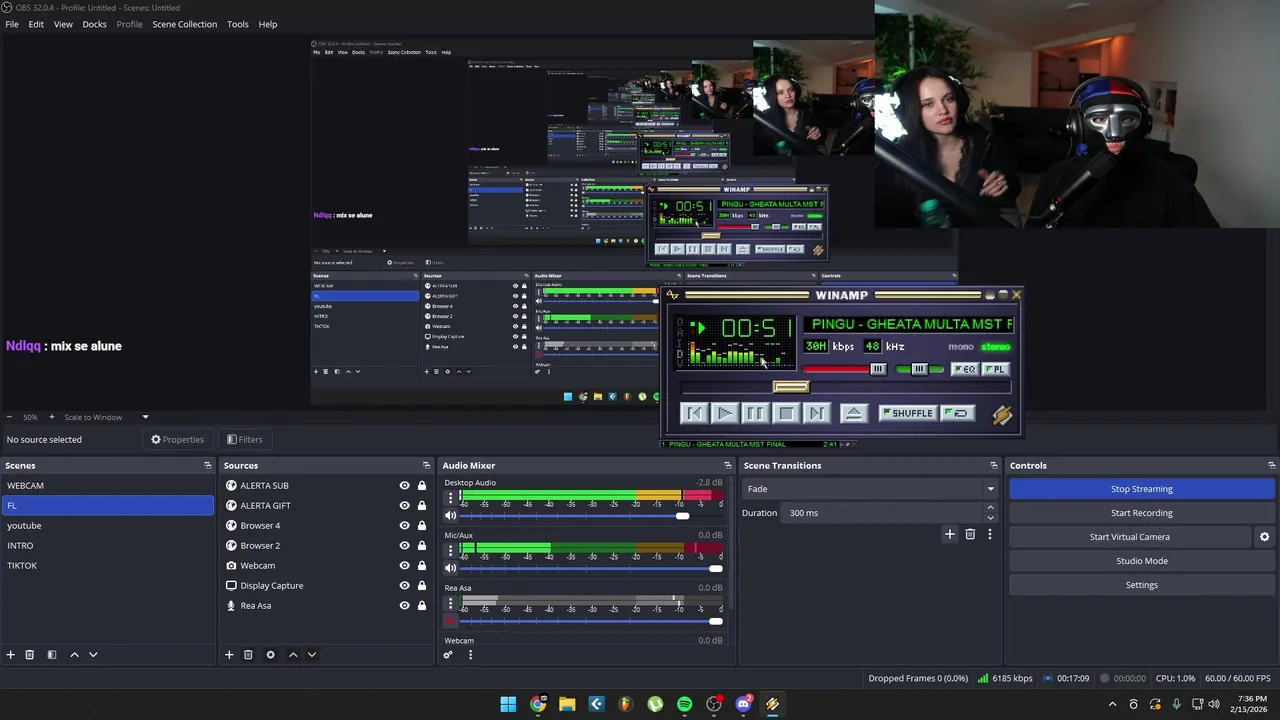Hide the ALERTA SUB source

pos(404,486)
